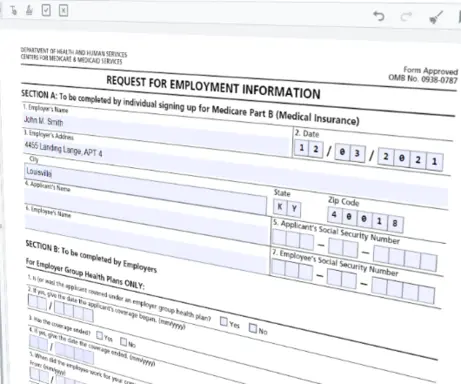
Task: Tick Yes for employer group health plan coverage
Action: [x=224, y=321]
